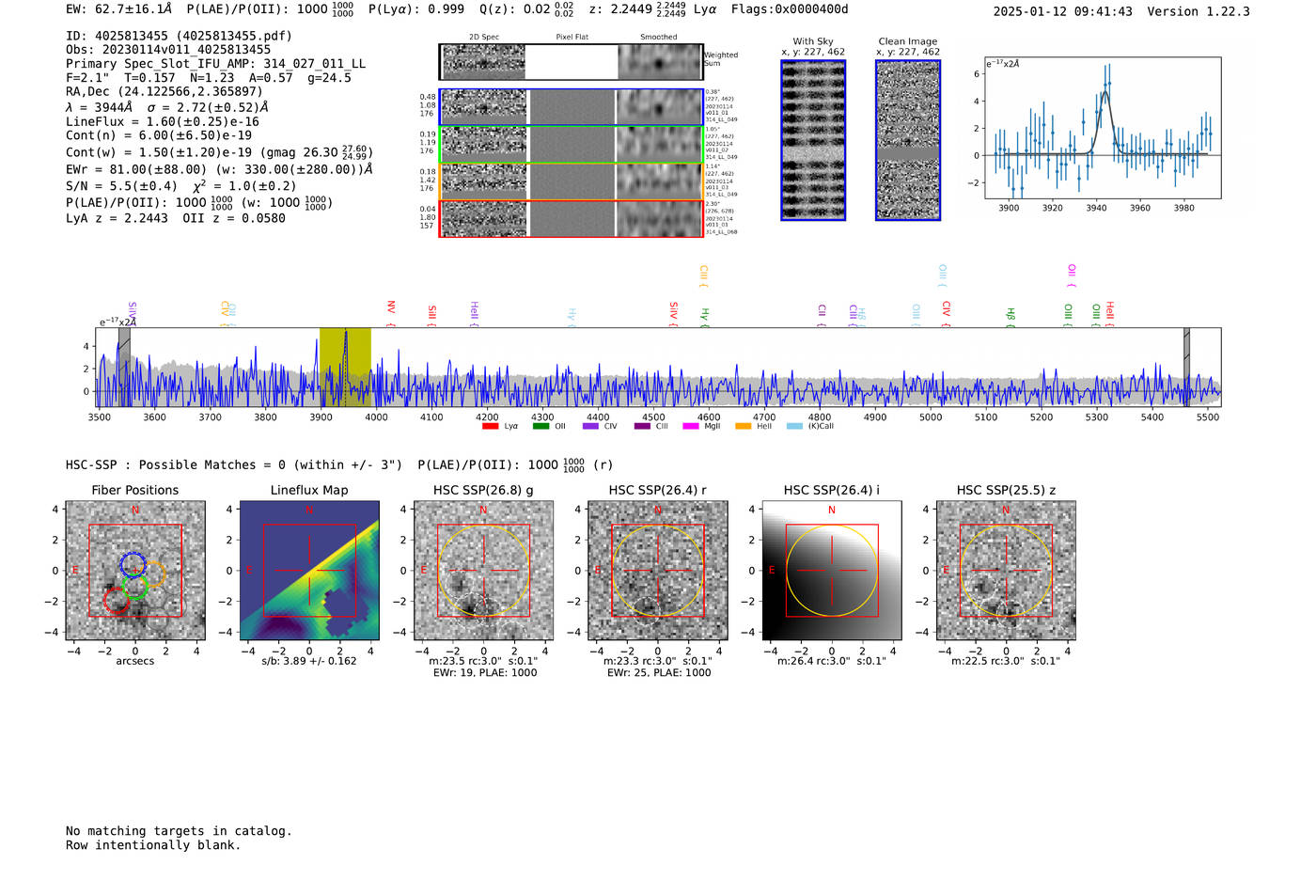1316x896 pixels.
Task: Click the blue fiber circle in Fiber Positions
Action: click(x=133, y=565)
